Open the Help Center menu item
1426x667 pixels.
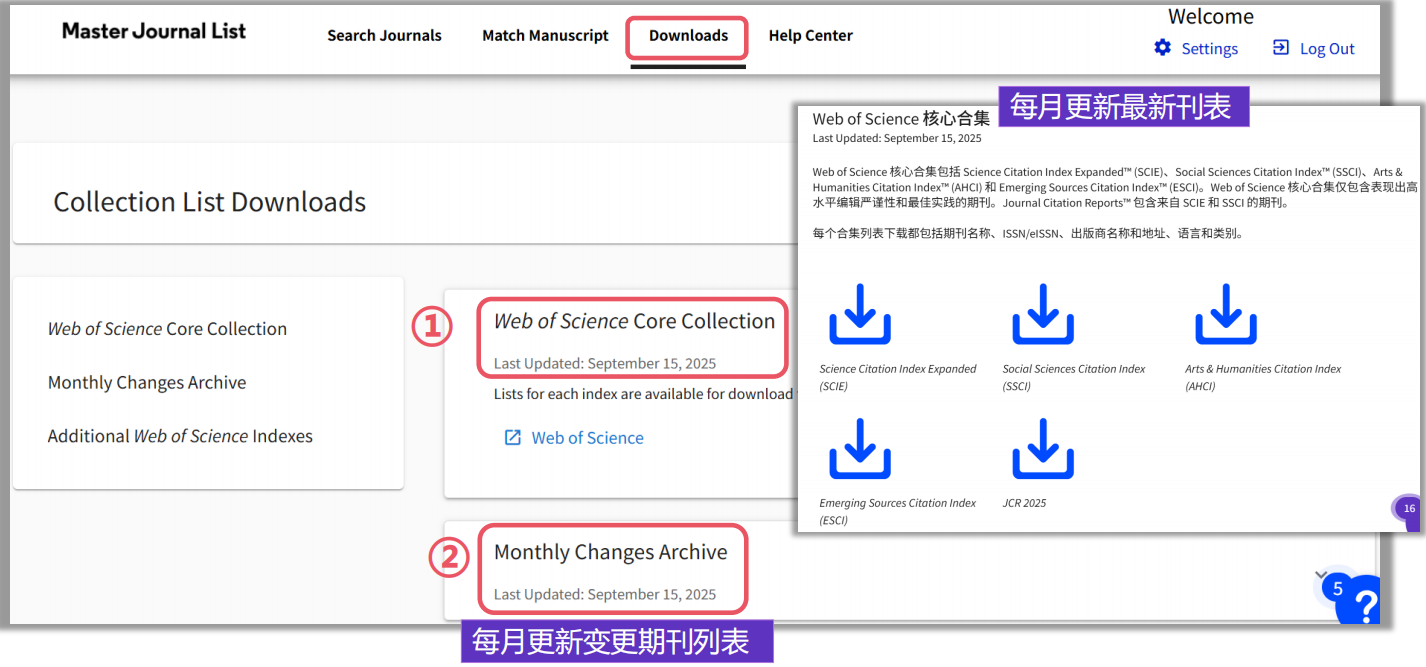(810, 36)
